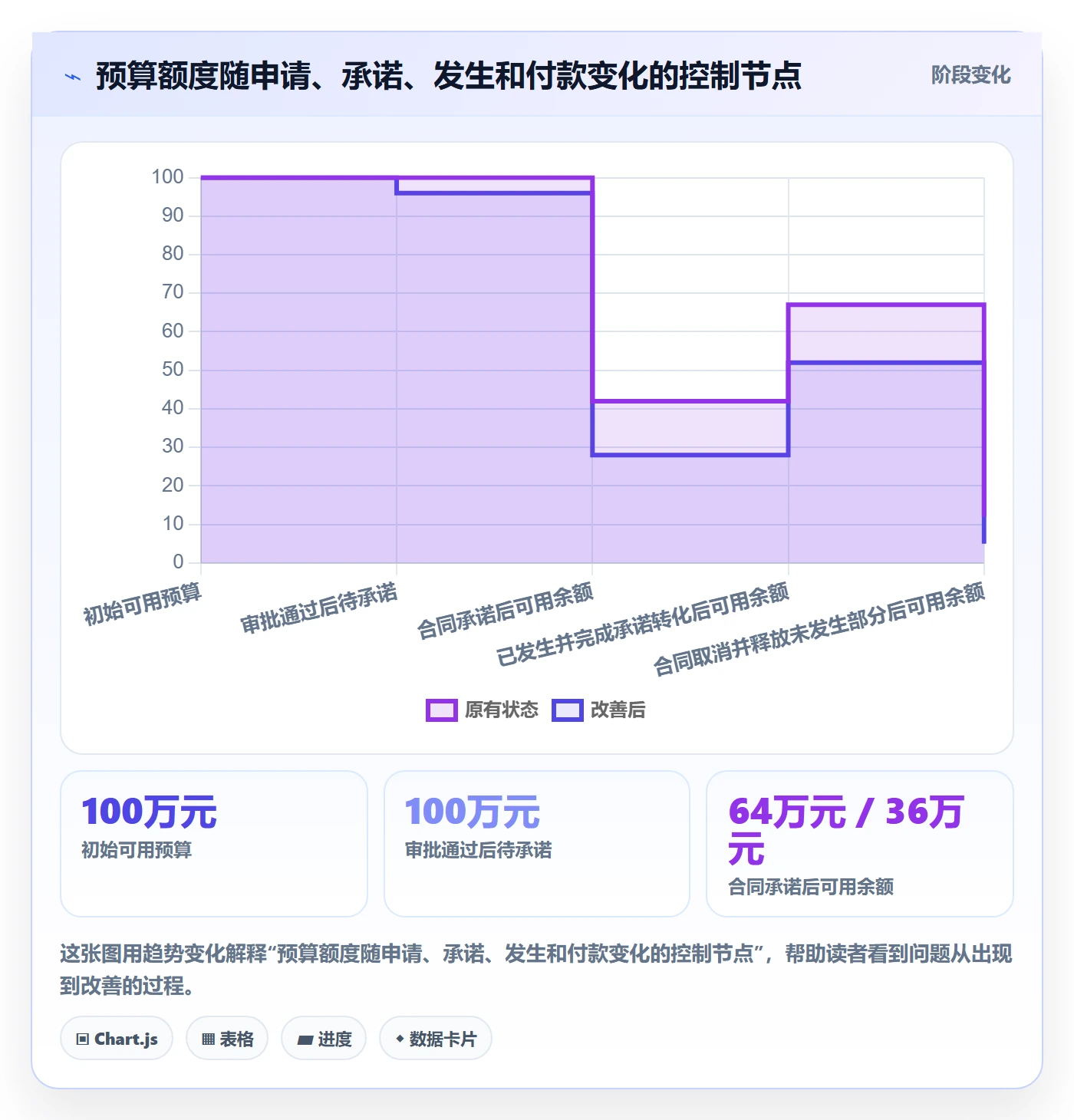Click the card showing 初始可用预算
The image size is (1074, 1120).
point(214,844)
